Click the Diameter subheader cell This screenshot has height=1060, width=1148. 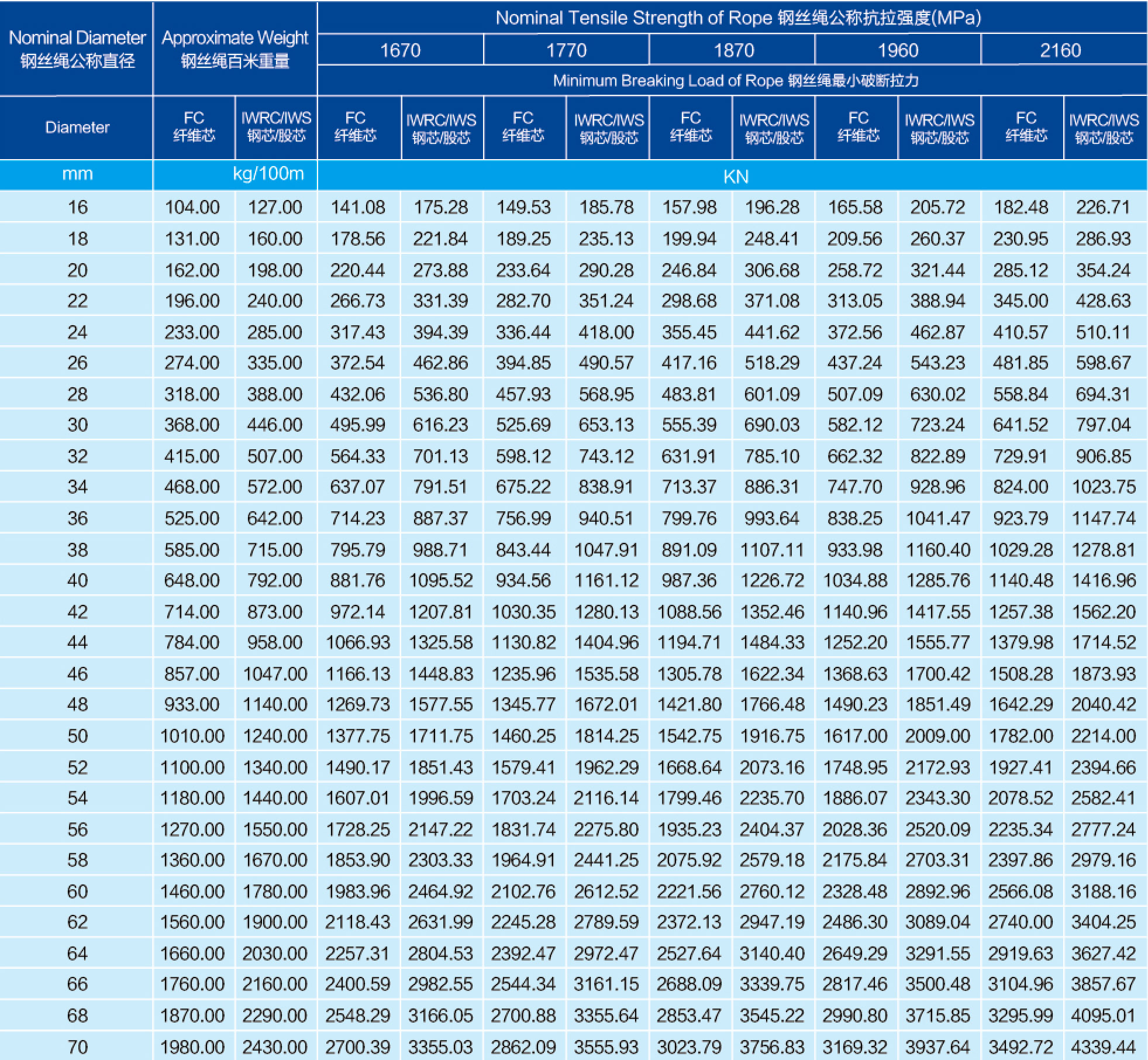[77, 128]
